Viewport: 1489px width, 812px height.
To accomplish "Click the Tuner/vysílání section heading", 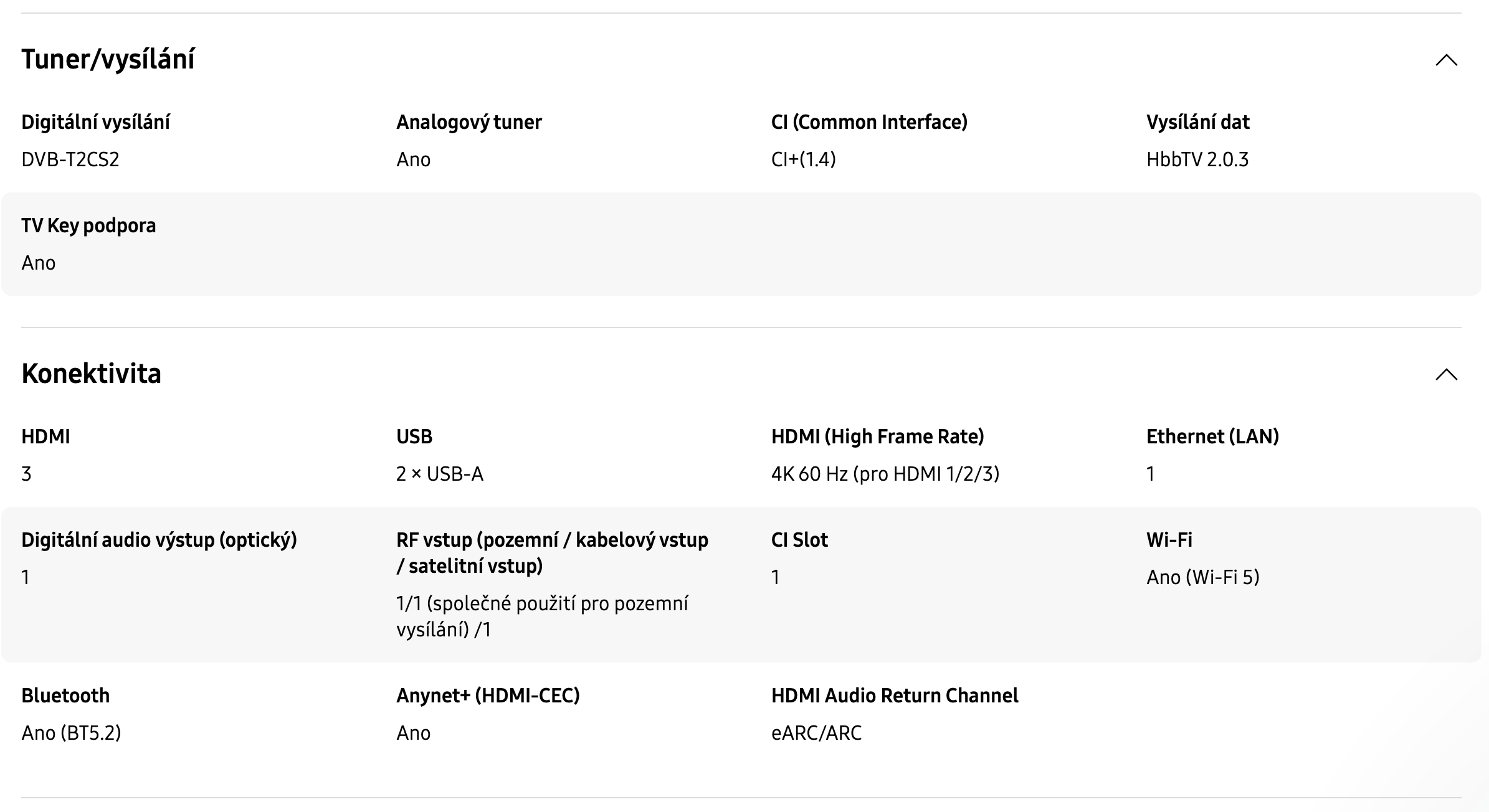I will (108, 59).
